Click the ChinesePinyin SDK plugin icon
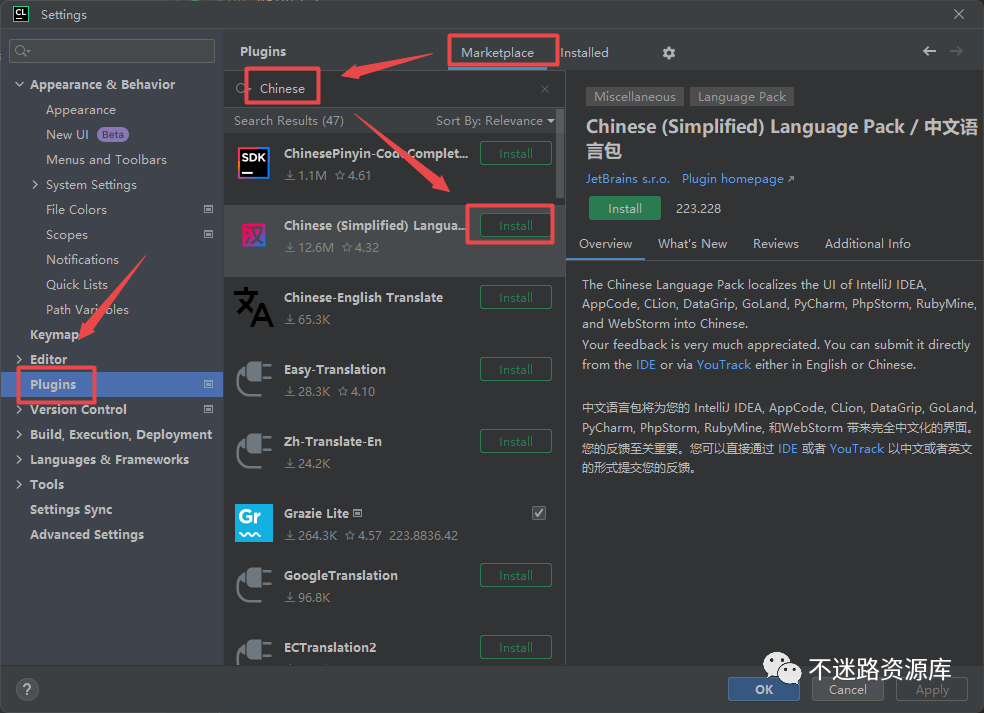 pyautogui.click(x=254, y=163)
